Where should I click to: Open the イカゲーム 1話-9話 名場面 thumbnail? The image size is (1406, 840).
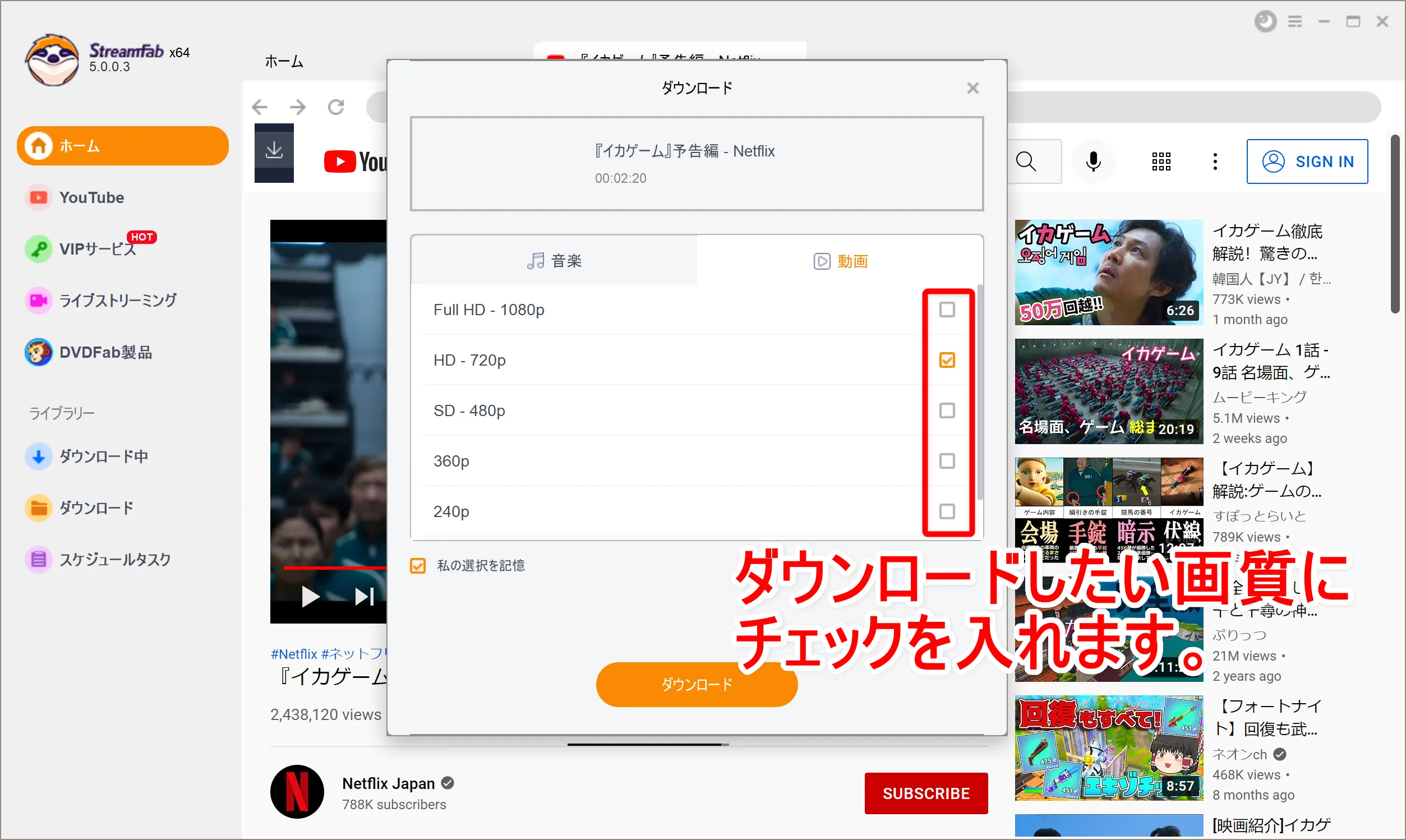pos(1108,391)
